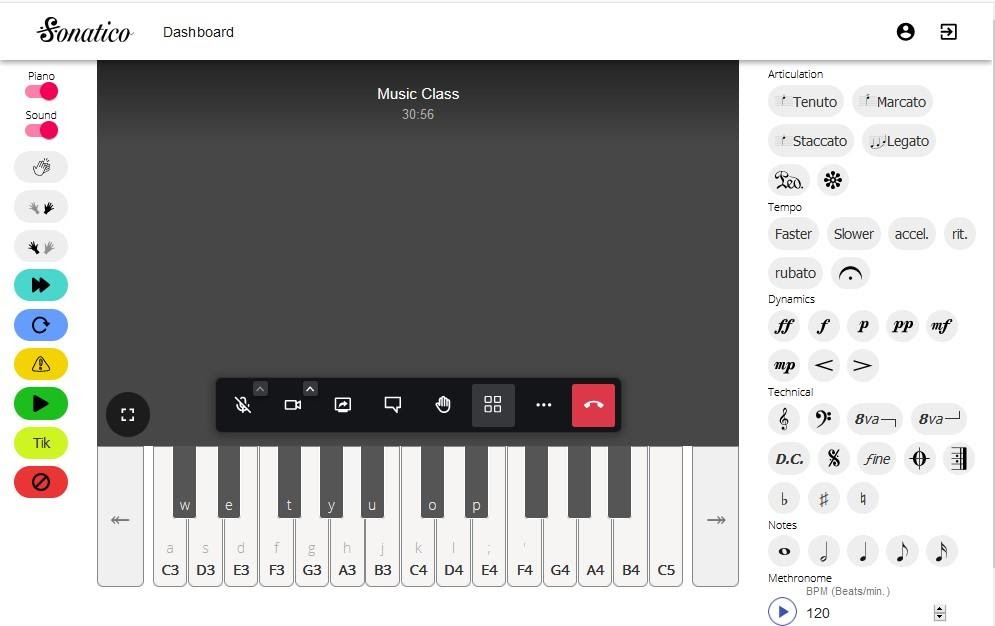Click the teal fast-forward button
This screenshot has height=626, width=995.
tap(41, 285)
